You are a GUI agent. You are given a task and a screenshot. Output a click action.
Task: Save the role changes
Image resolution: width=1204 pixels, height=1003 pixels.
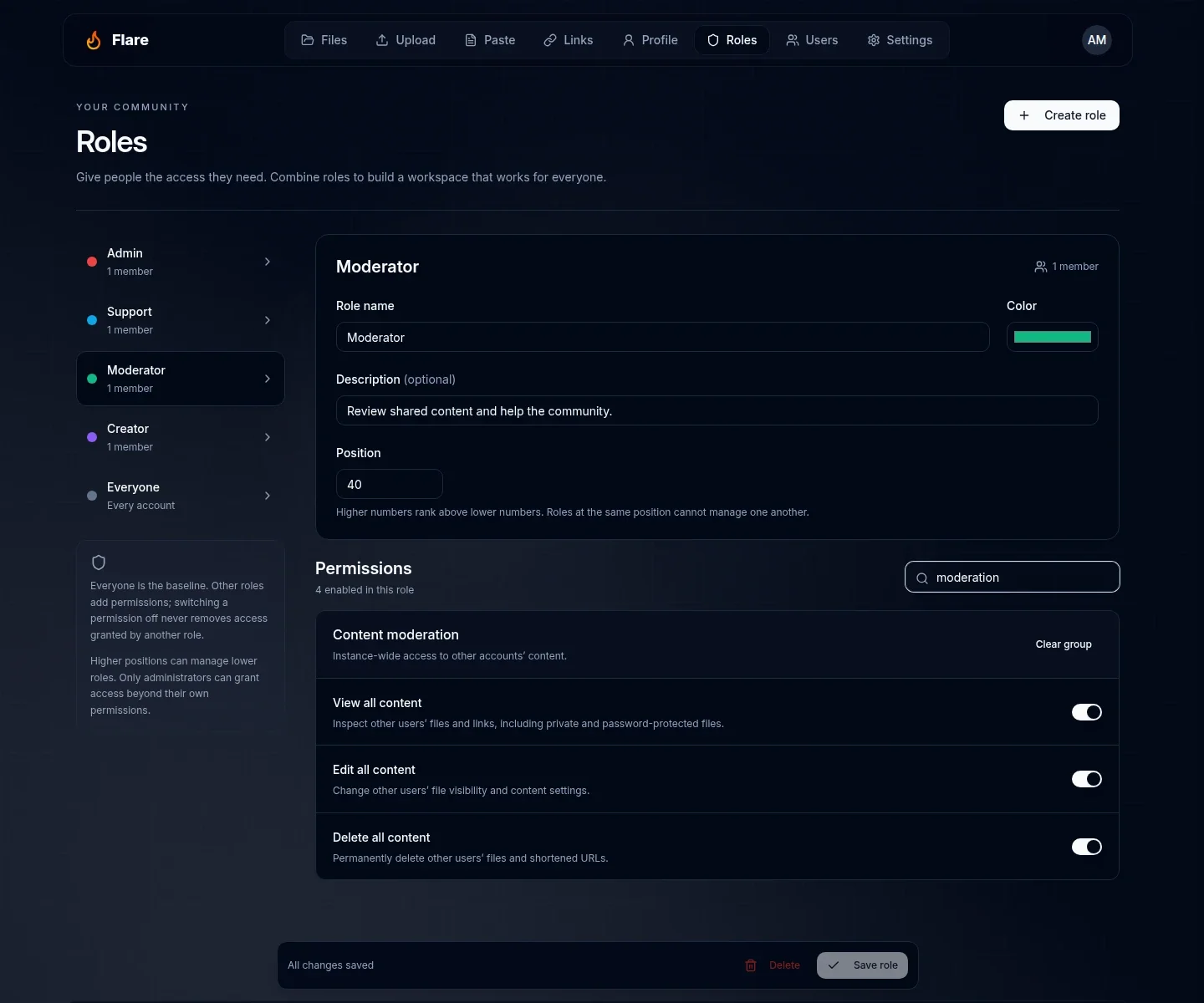pyautogui.click(x=862, y=965)
